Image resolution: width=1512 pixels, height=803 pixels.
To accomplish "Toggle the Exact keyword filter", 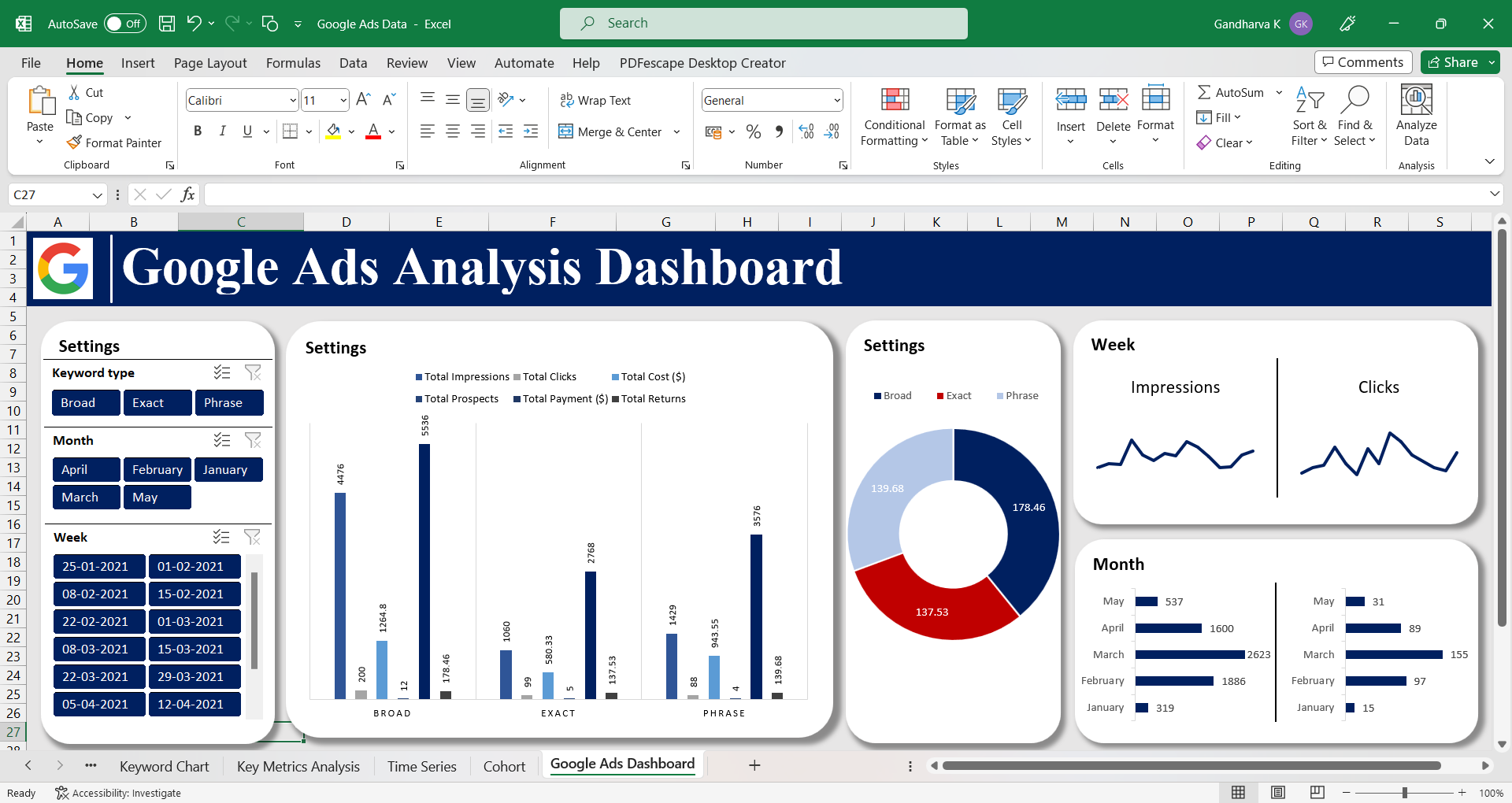I will pyautogui.click(x=157, y=402).
